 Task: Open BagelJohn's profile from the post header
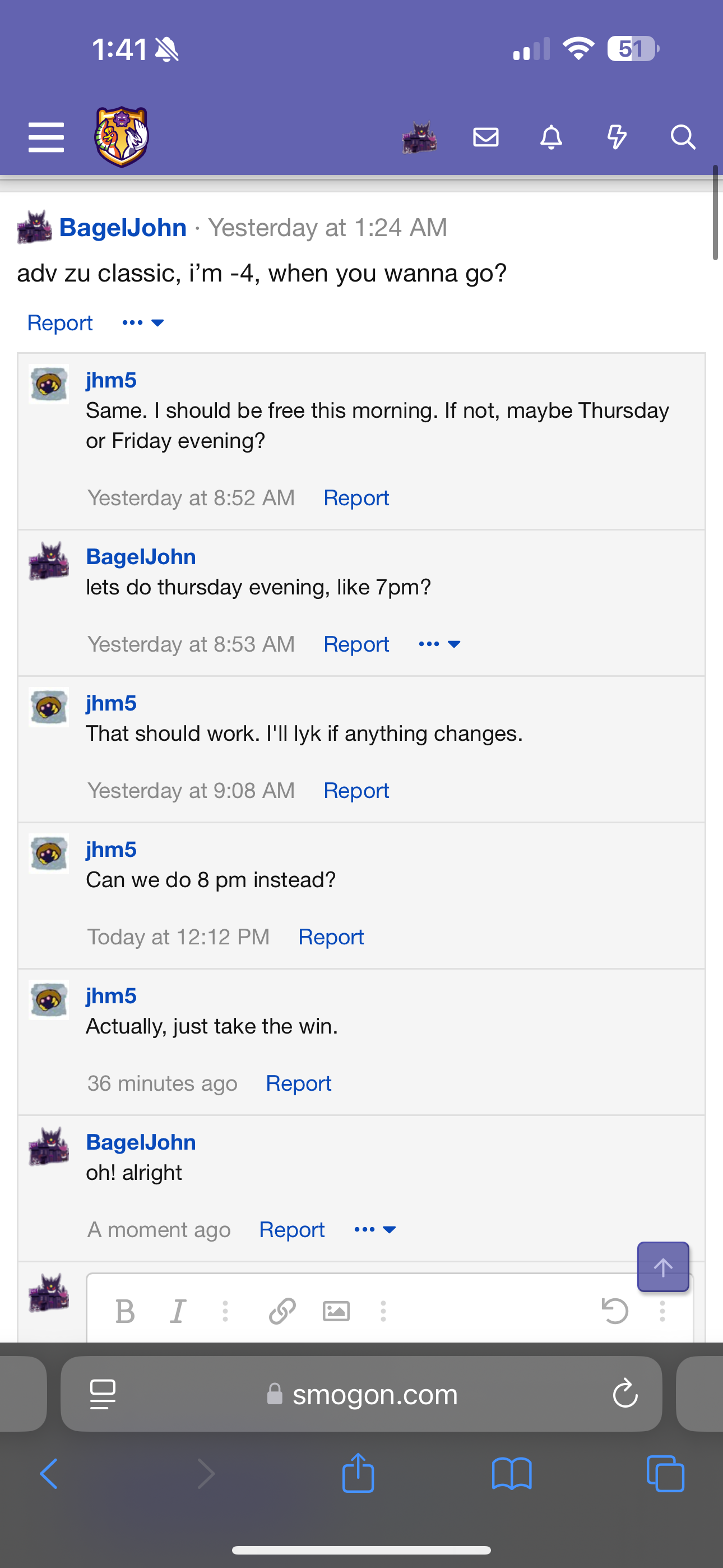click(x=123, y=228)
